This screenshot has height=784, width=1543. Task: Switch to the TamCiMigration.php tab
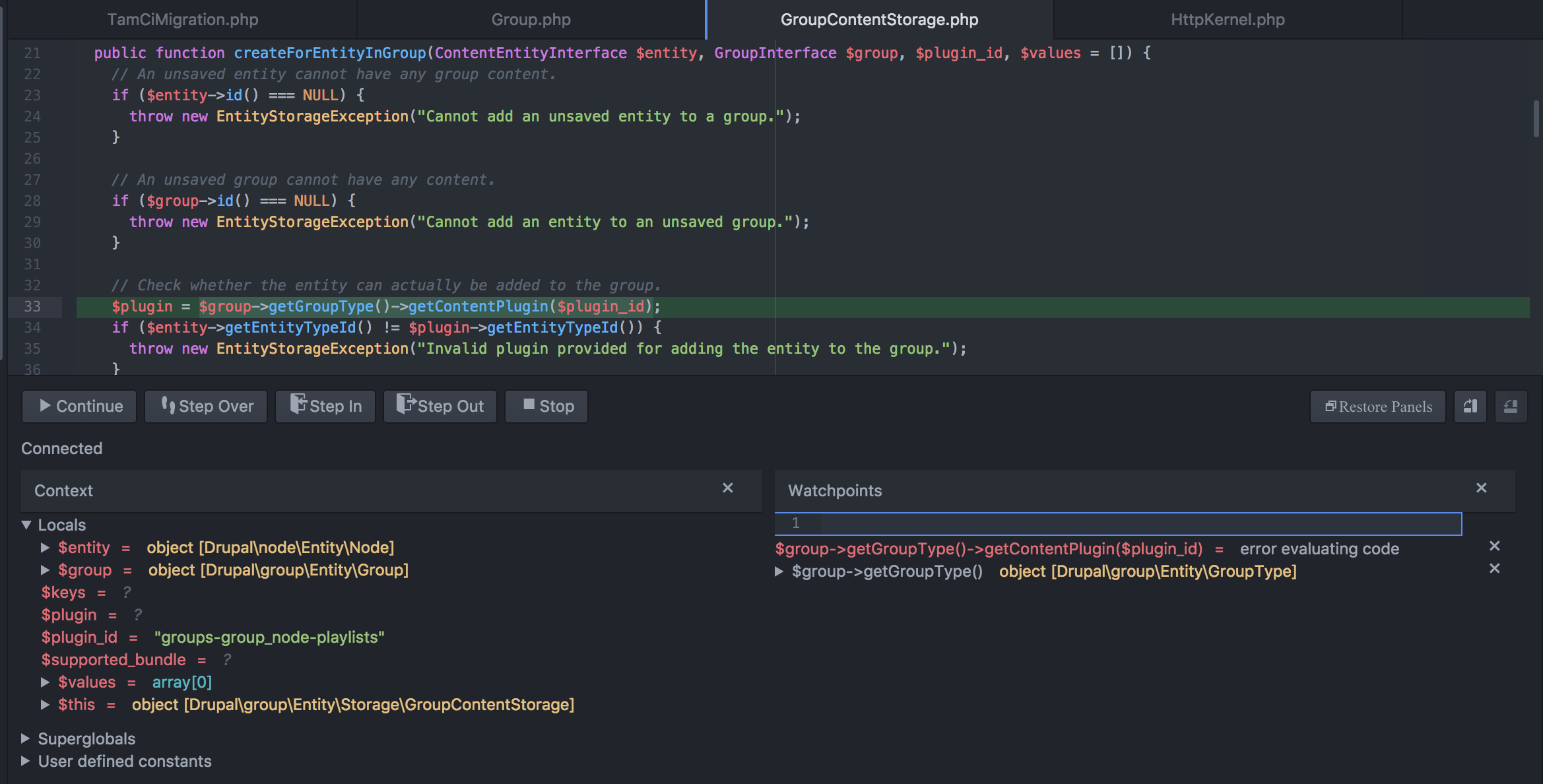click(182, 19)
